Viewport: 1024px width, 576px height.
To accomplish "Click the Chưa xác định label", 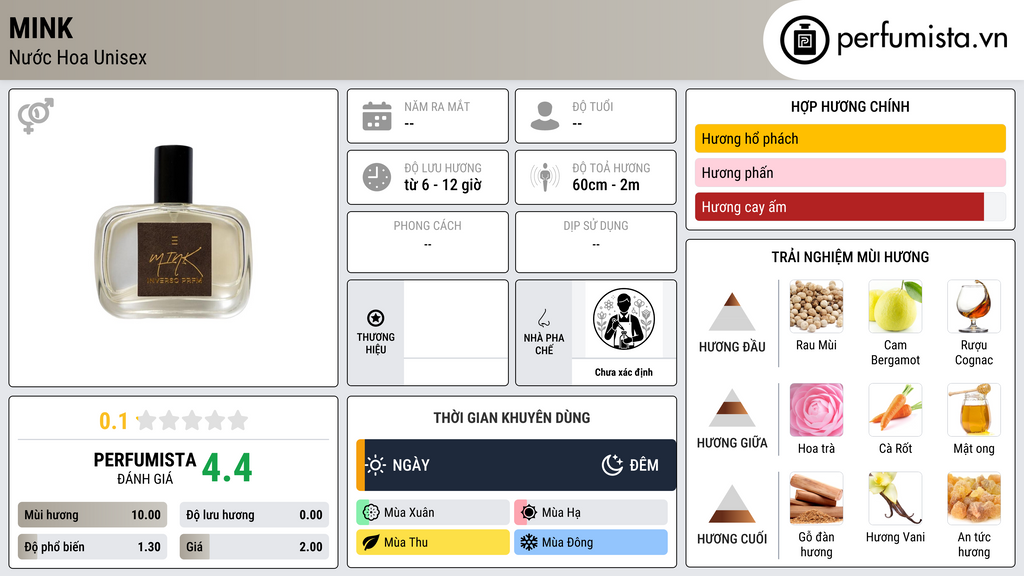I will pyautogui.click(x=624, y=372).
